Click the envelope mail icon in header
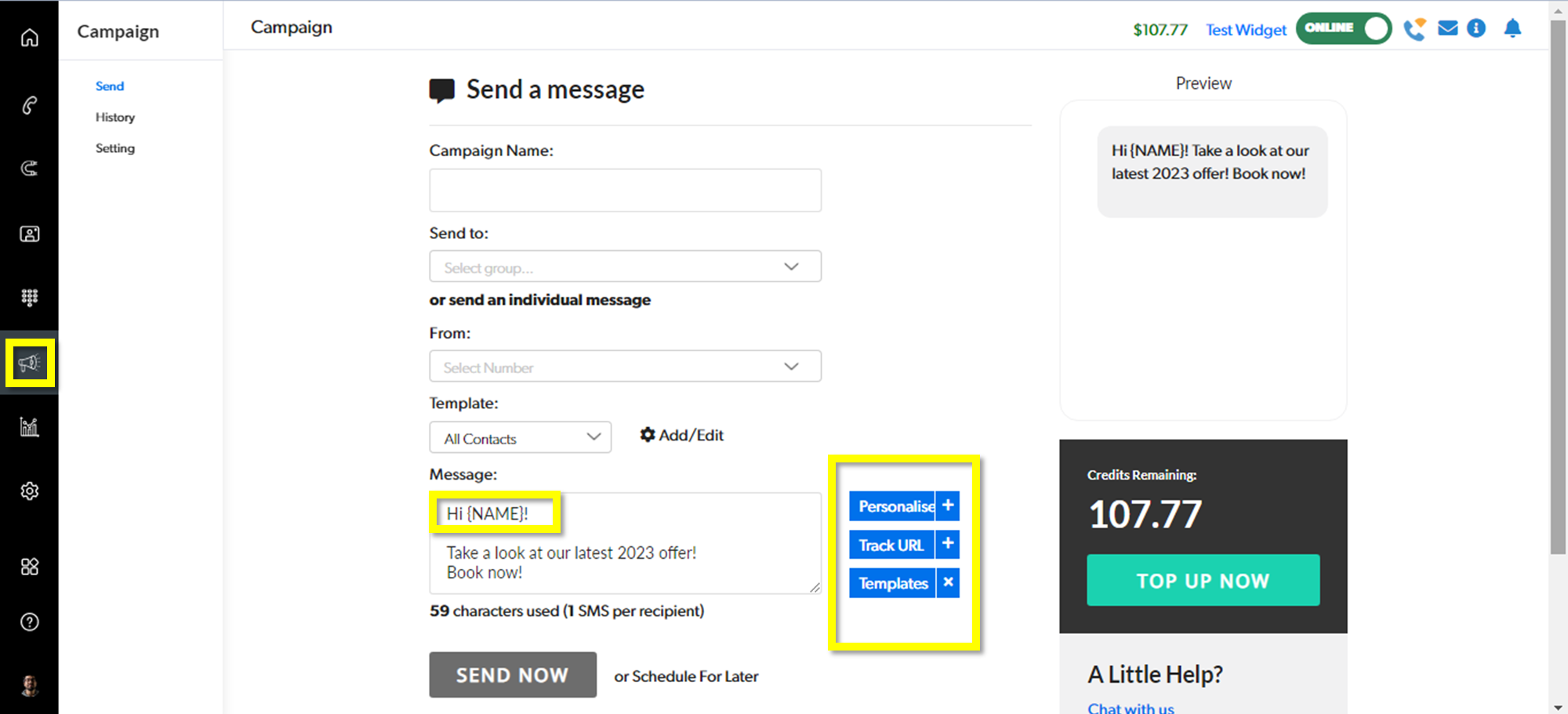The image size is (1568, 714). click(1447, 29)
